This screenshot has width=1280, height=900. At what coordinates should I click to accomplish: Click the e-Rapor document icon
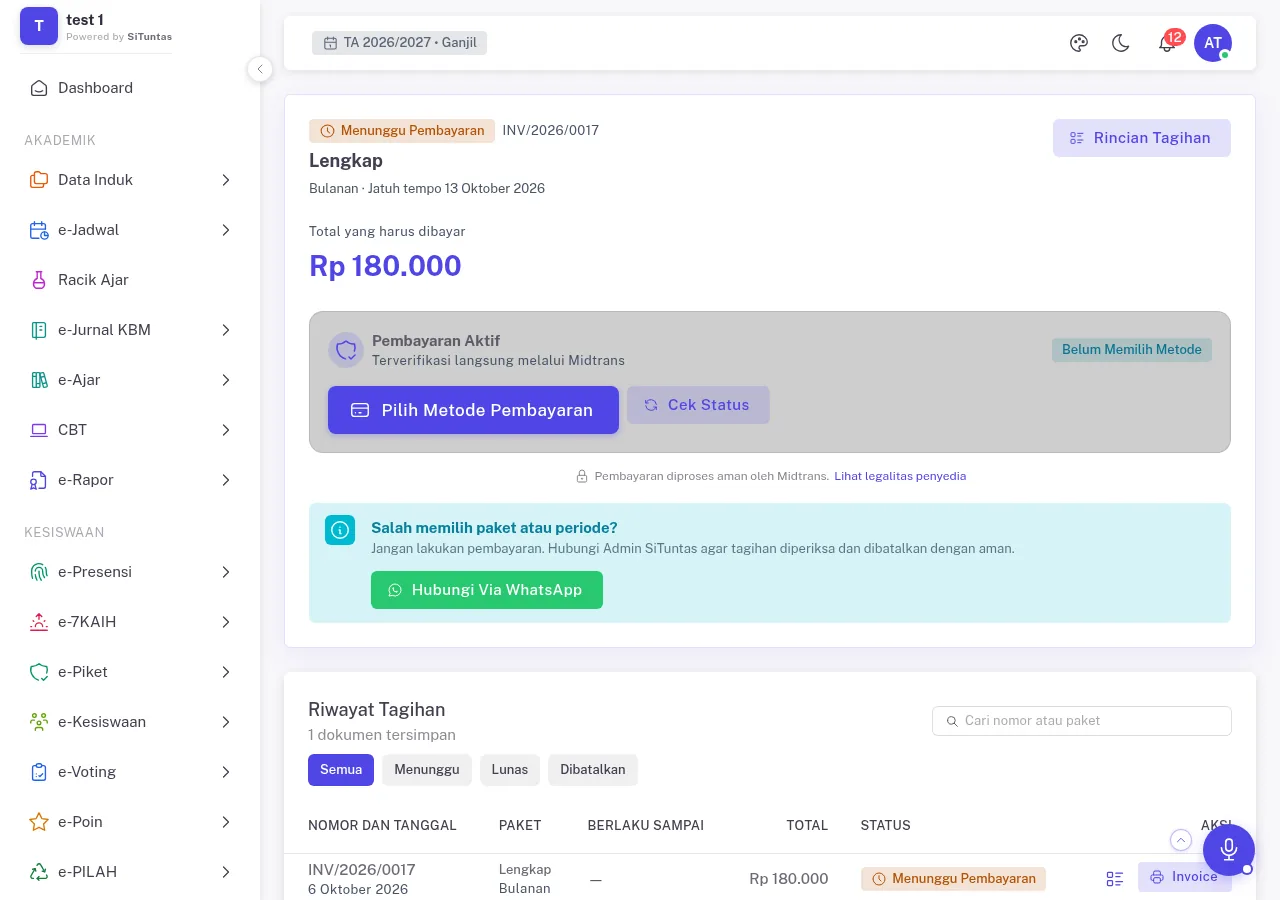pyautogui.click(x=39, y=480)
